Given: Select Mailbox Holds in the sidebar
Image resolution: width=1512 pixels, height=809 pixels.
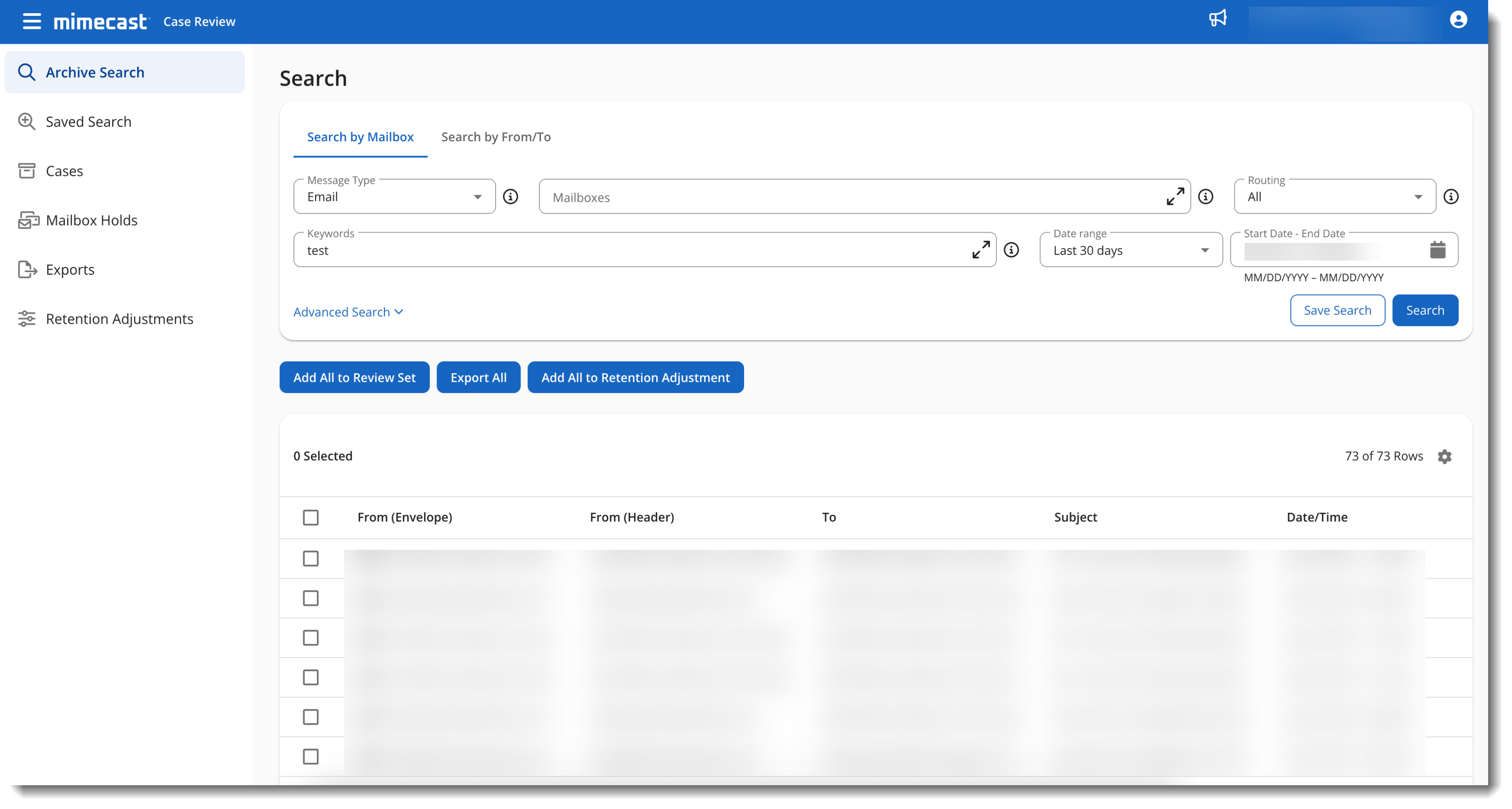Looking at the screenshot, I should point(91,220).
